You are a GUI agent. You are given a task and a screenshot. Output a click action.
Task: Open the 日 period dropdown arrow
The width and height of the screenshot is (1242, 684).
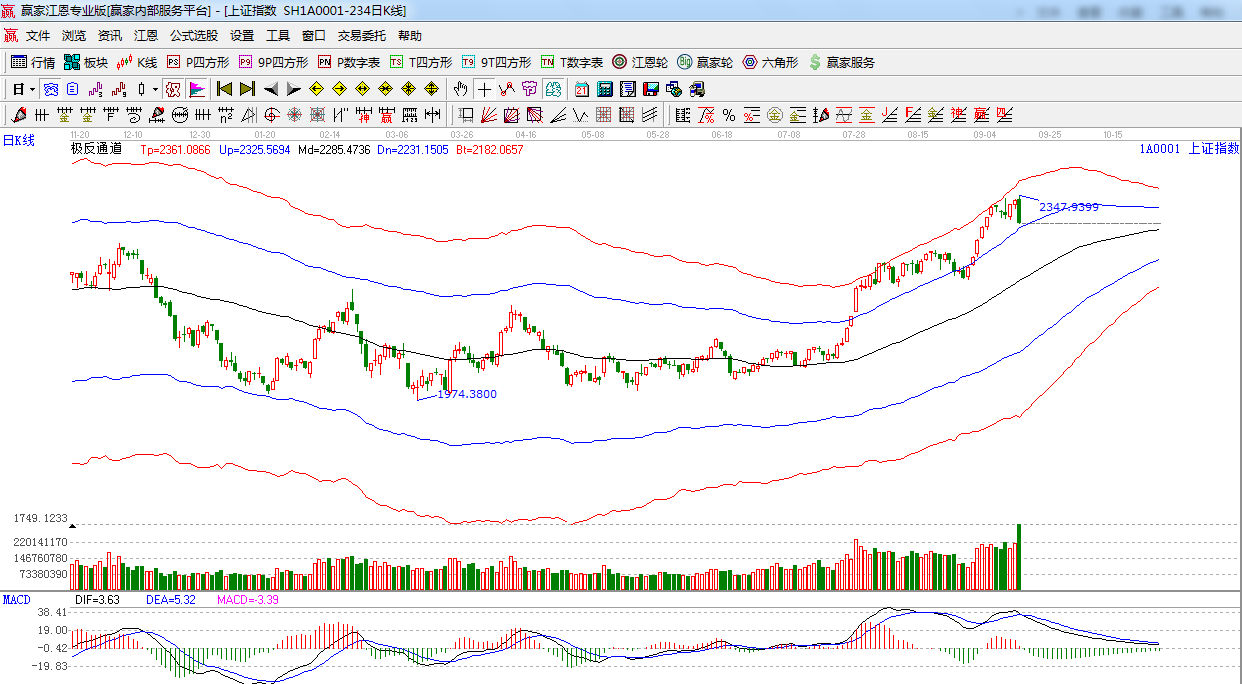(x=31, y=89)
